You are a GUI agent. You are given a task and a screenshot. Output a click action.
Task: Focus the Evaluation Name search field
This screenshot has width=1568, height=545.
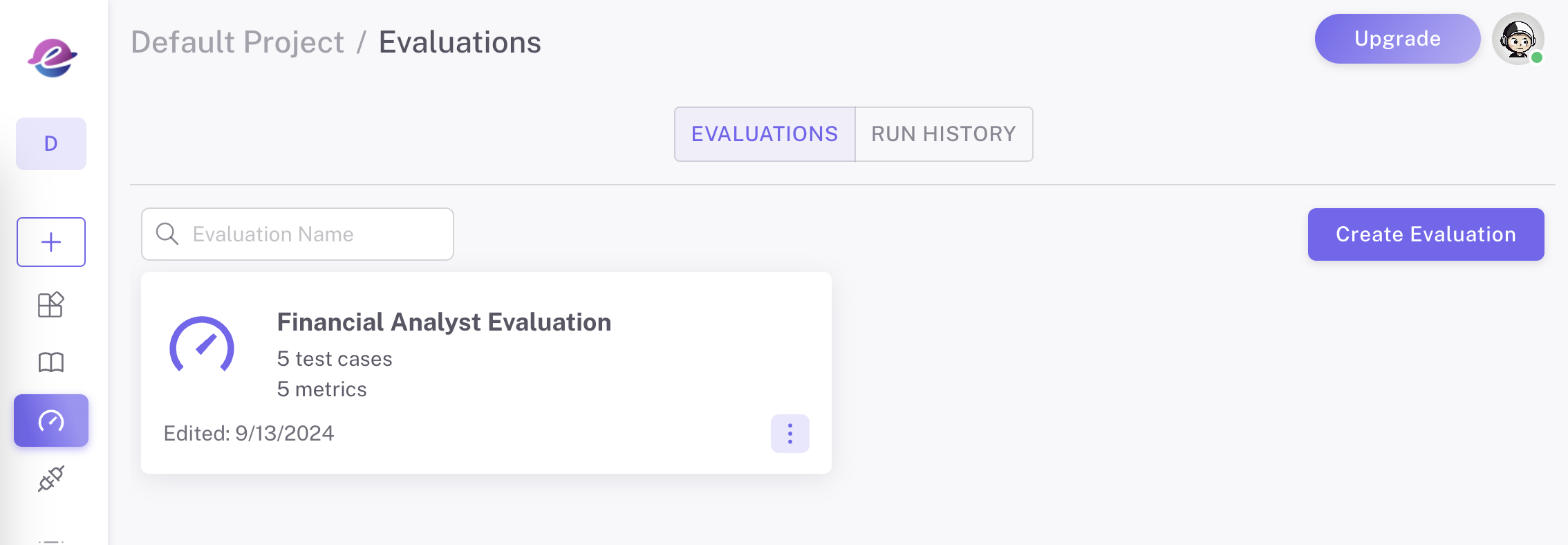point(311,234)
